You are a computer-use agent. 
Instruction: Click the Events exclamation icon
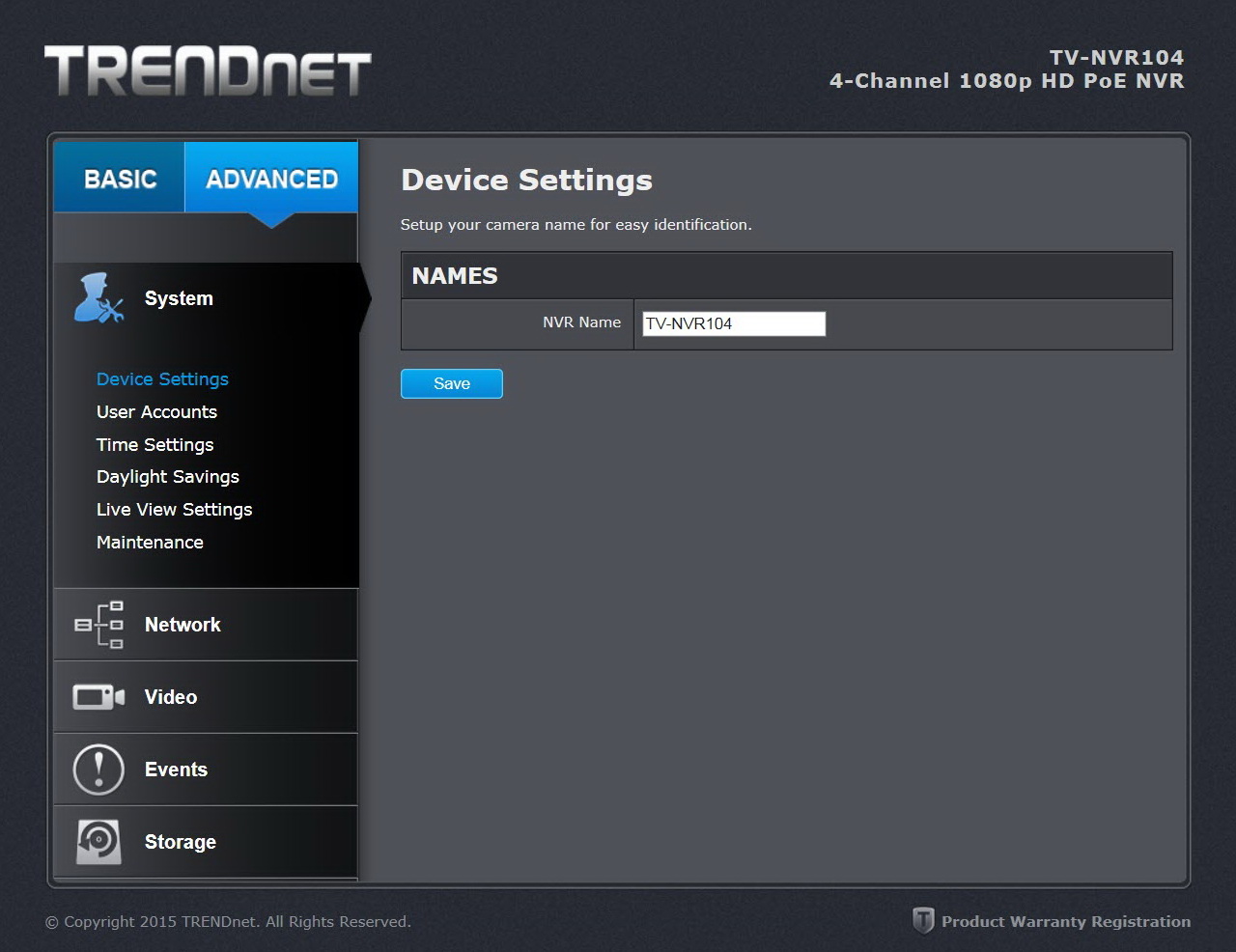tap(98, 770)
